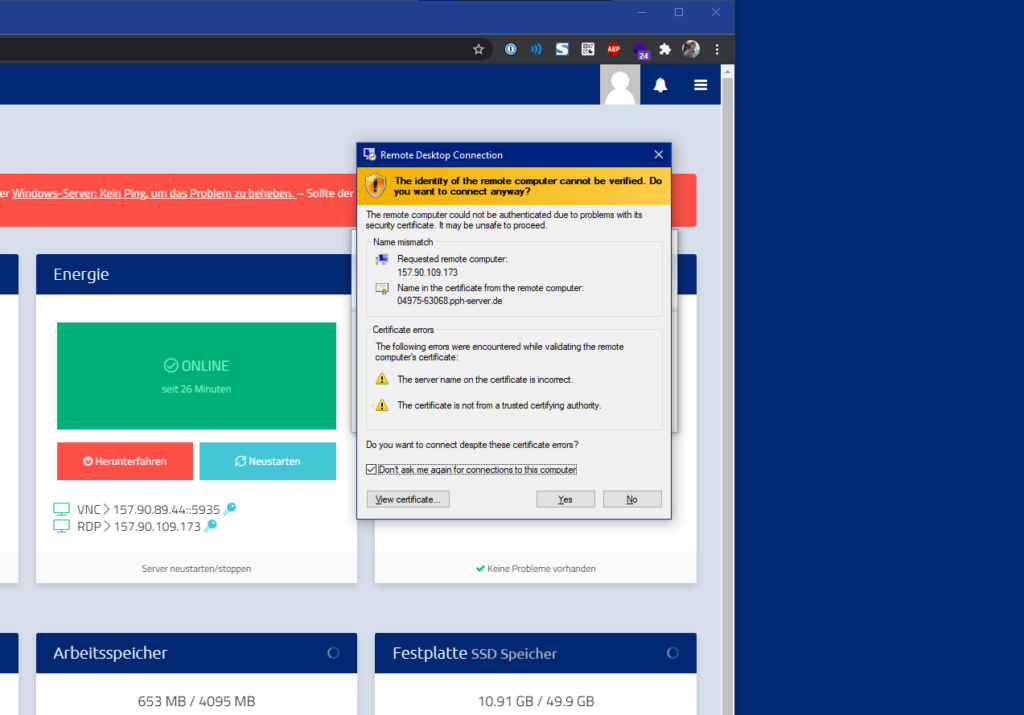Open the user account avatar in the dashboard
Viewport: 1024px width, 715px height.
tap(620, 85)
